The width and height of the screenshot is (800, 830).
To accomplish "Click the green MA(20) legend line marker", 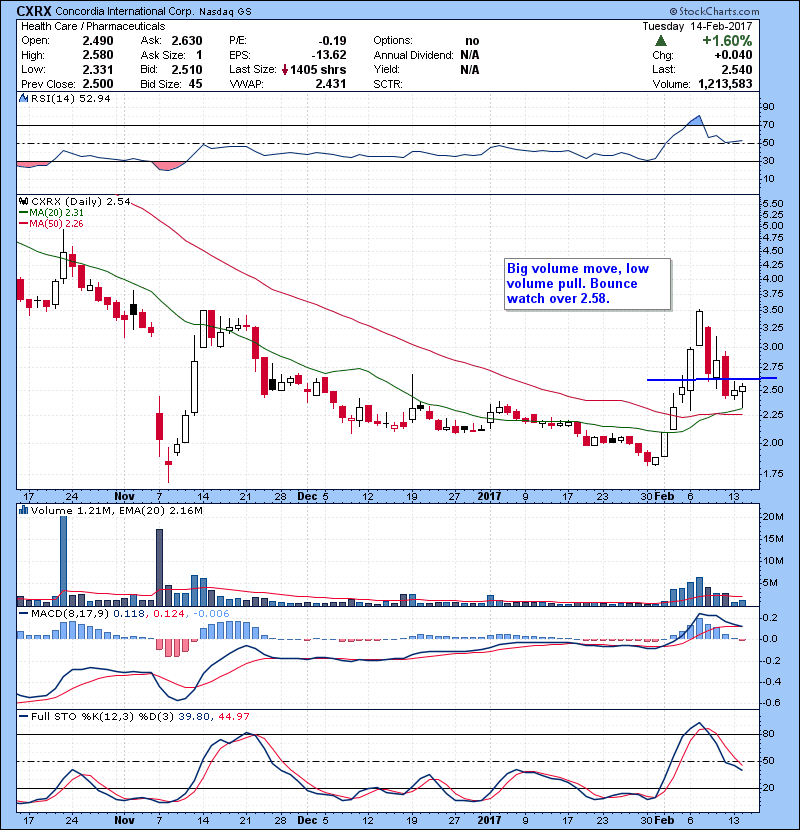I will [x=23, y=213].
